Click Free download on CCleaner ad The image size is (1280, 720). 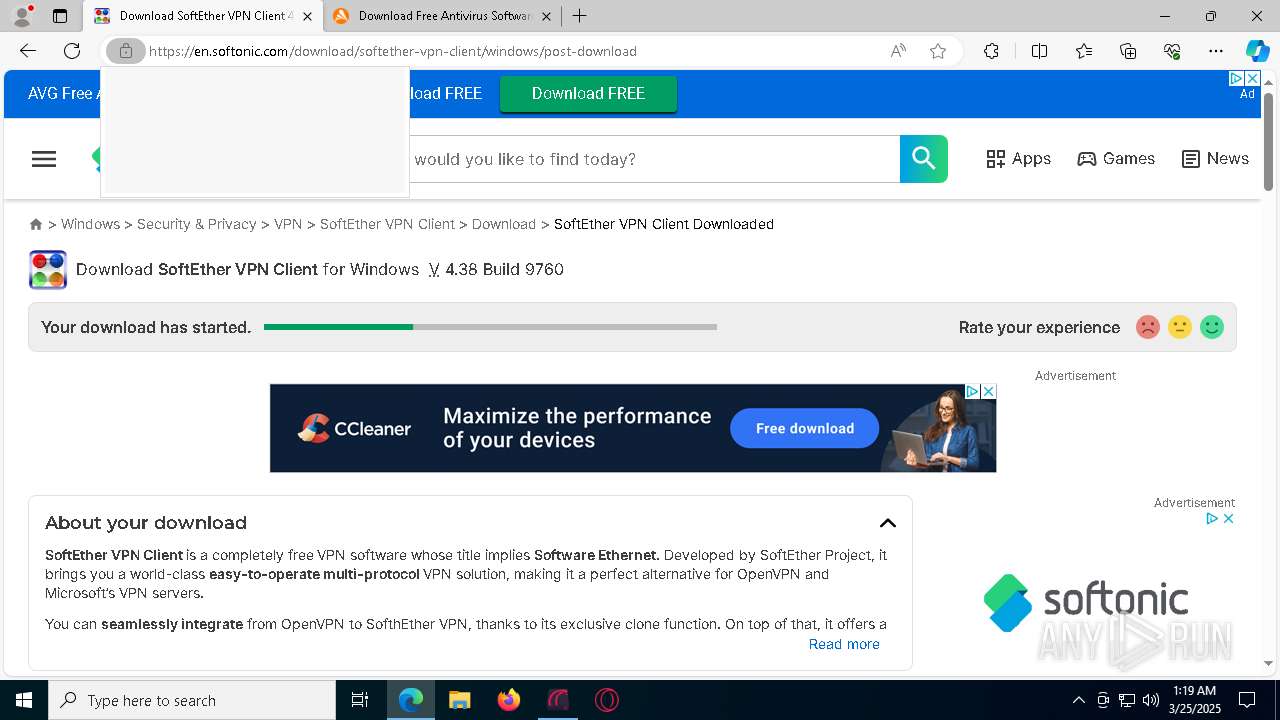(x=805, y=428)
